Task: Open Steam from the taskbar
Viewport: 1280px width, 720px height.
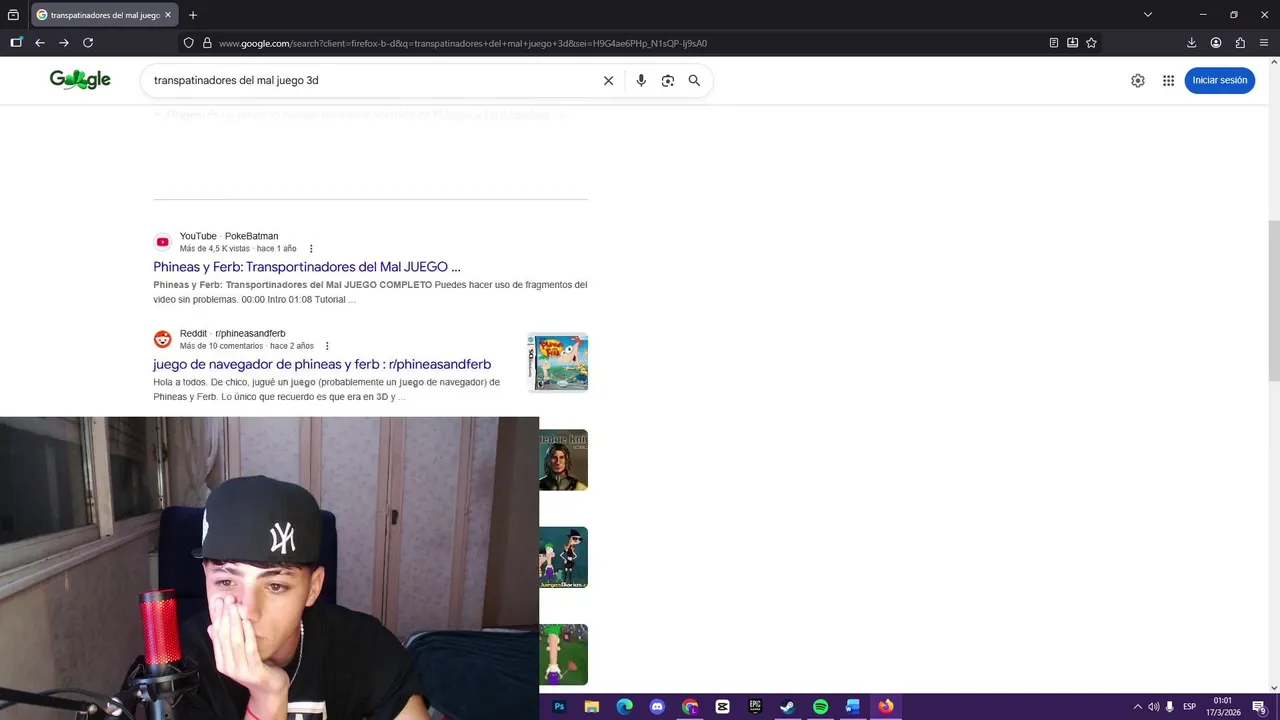Action: pyautogui.click(x=788, y=707)
